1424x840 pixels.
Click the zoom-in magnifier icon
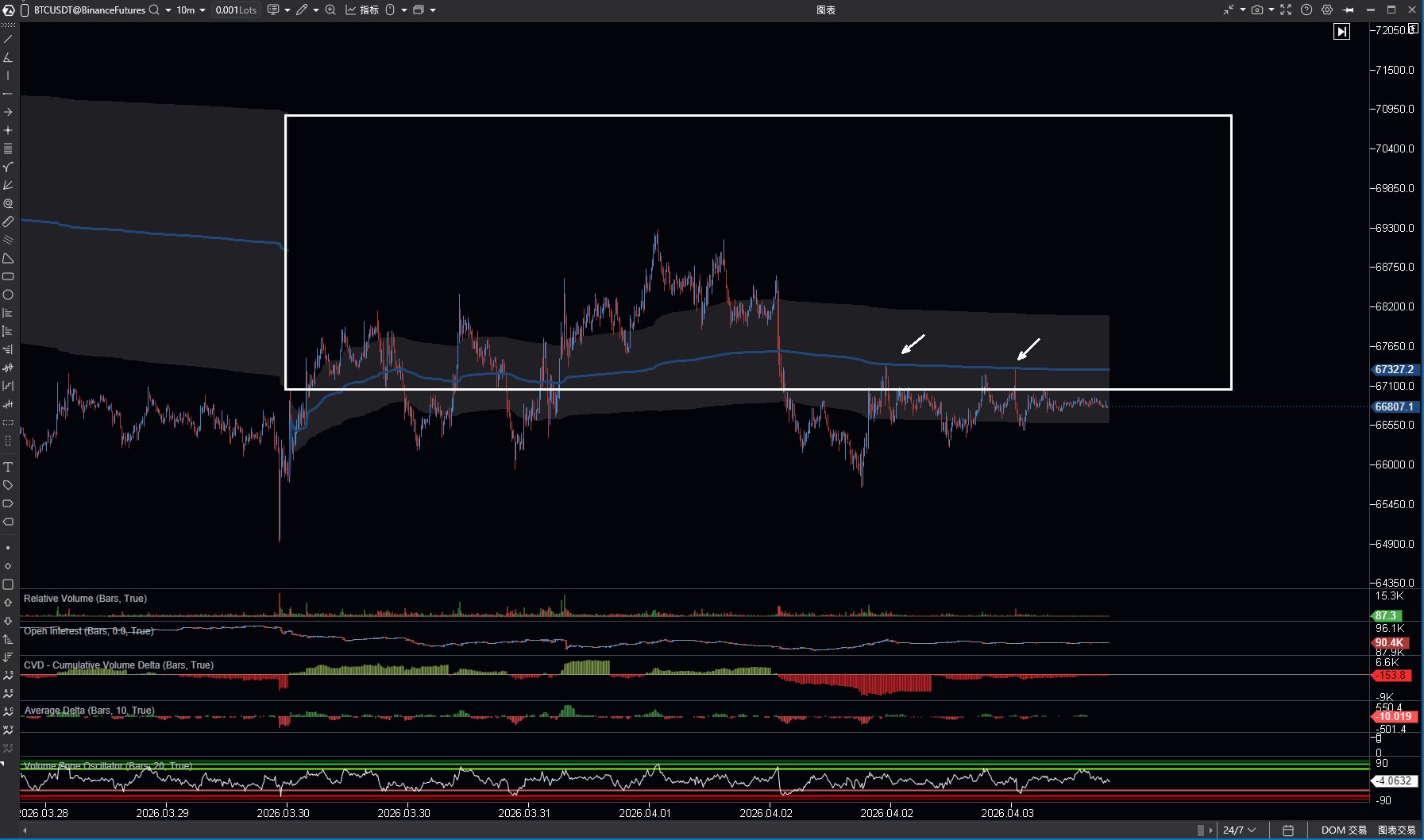coord(330,10)
